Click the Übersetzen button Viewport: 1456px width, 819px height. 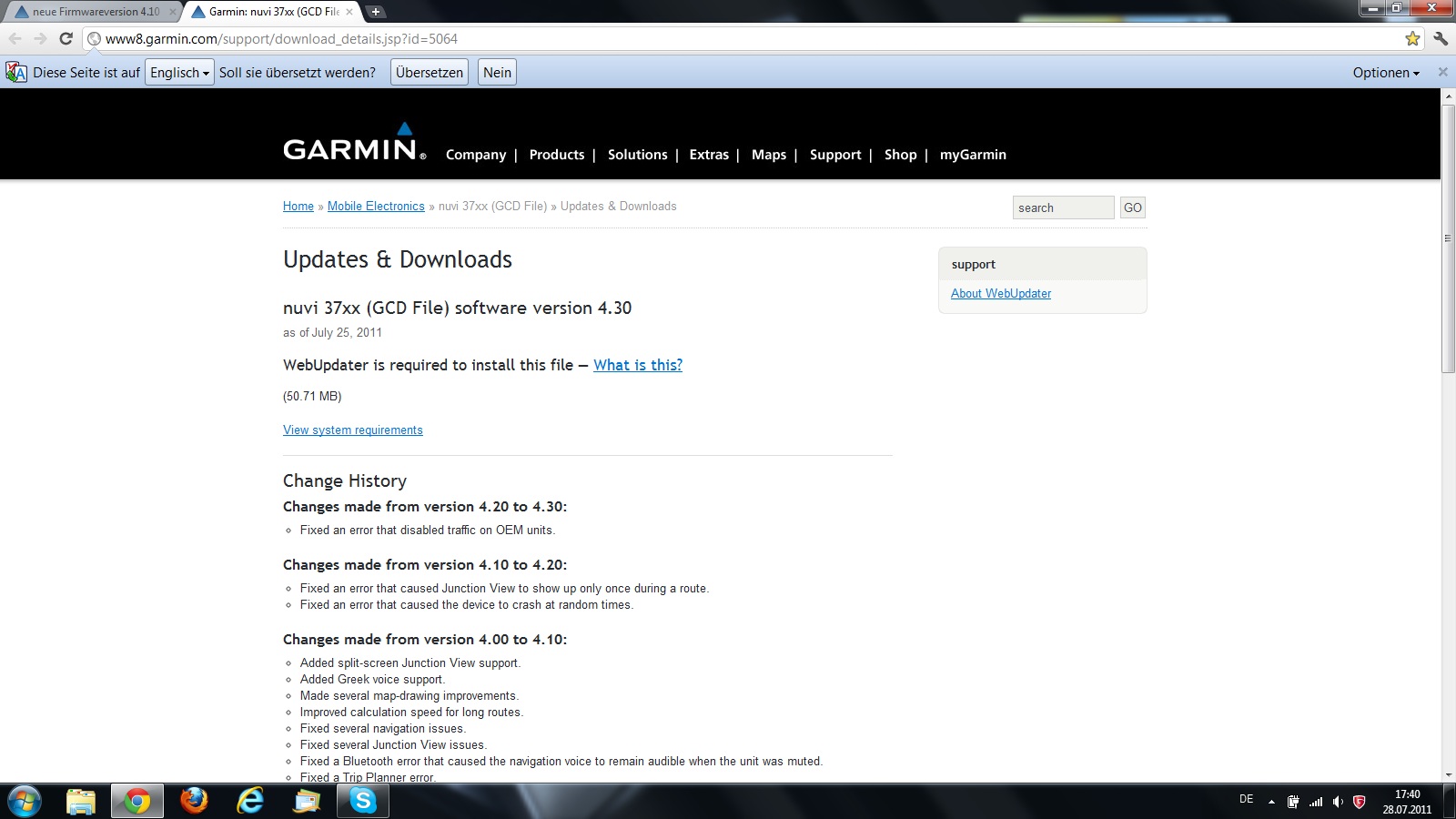pos(430,73)
